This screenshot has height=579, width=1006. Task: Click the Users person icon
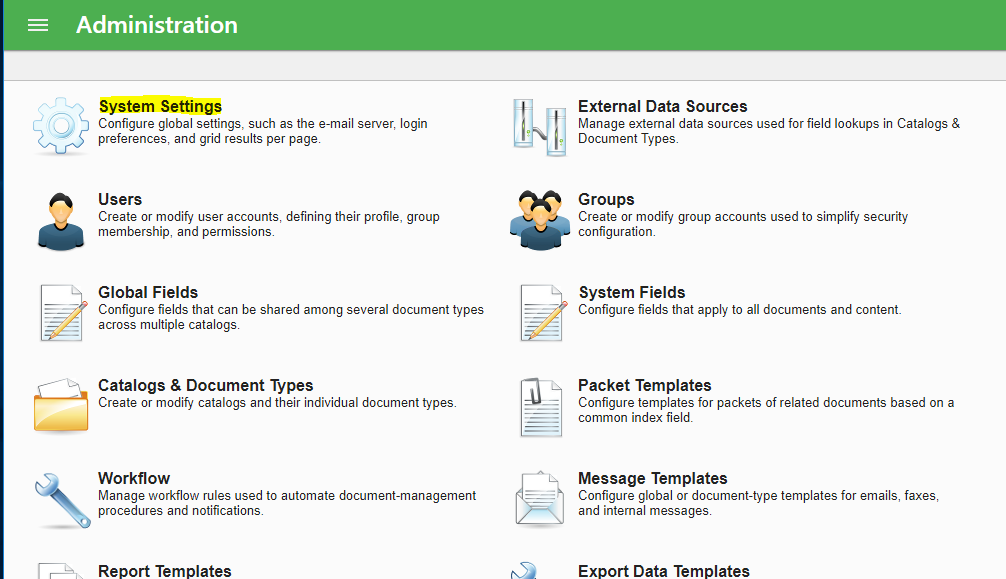(x=61, y=220)
